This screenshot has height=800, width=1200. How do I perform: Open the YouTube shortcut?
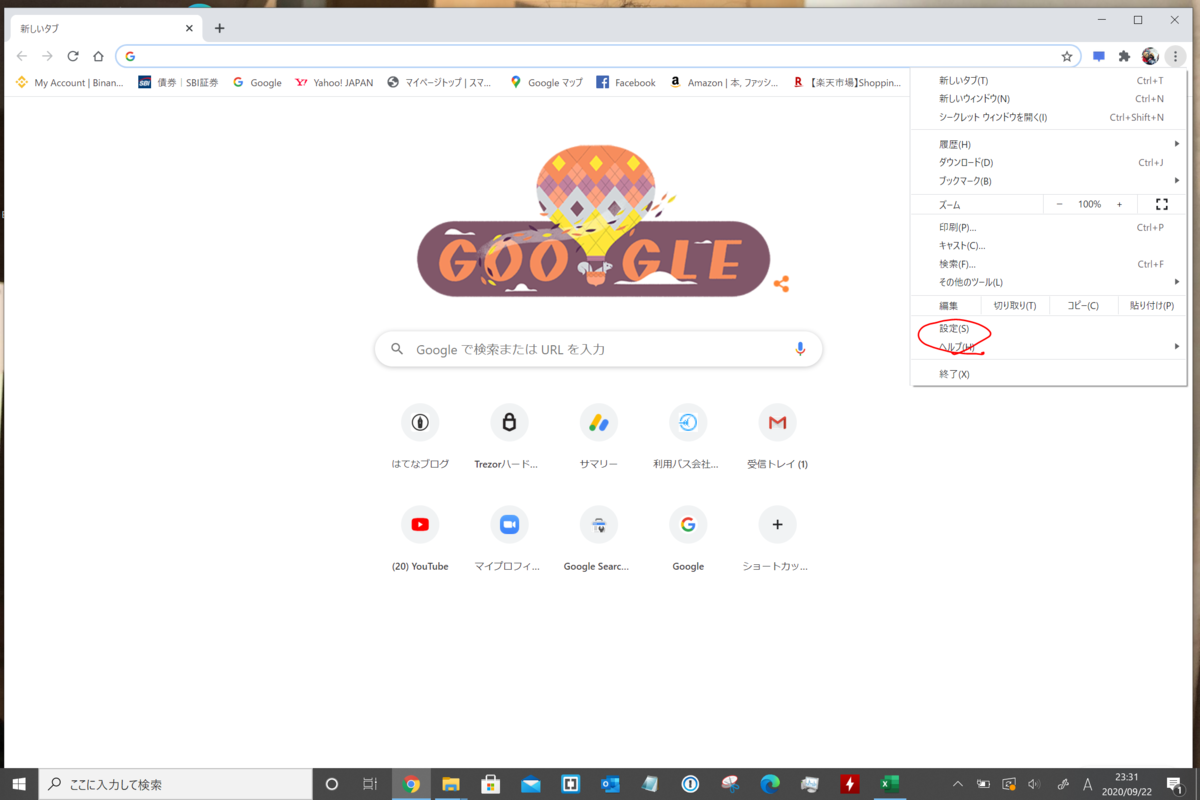point(420,538)
